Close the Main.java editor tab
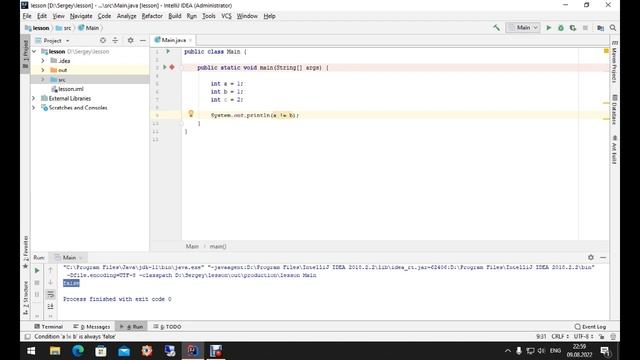 (x=190, y=40)
